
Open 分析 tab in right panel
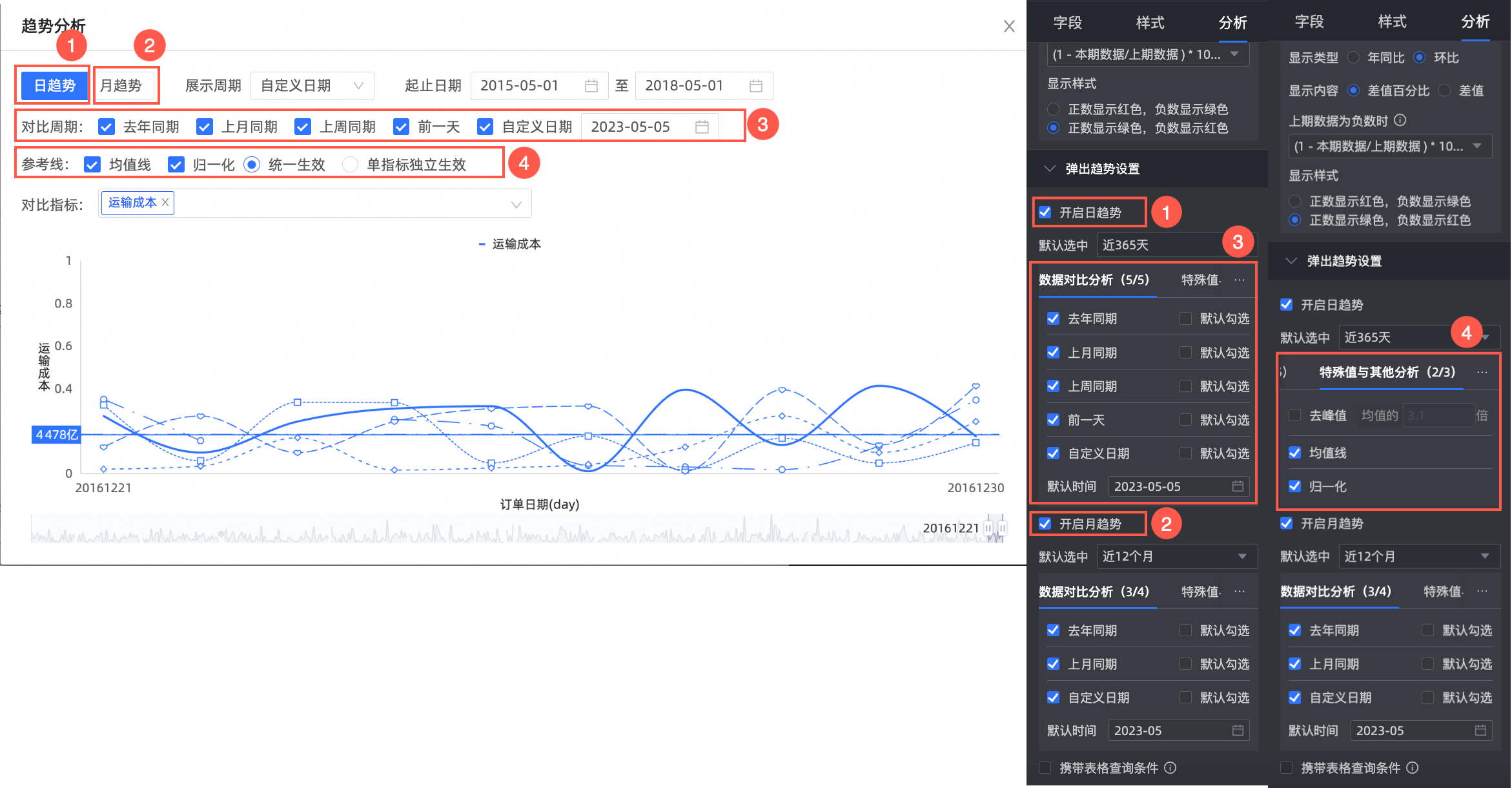[1475, 21]
